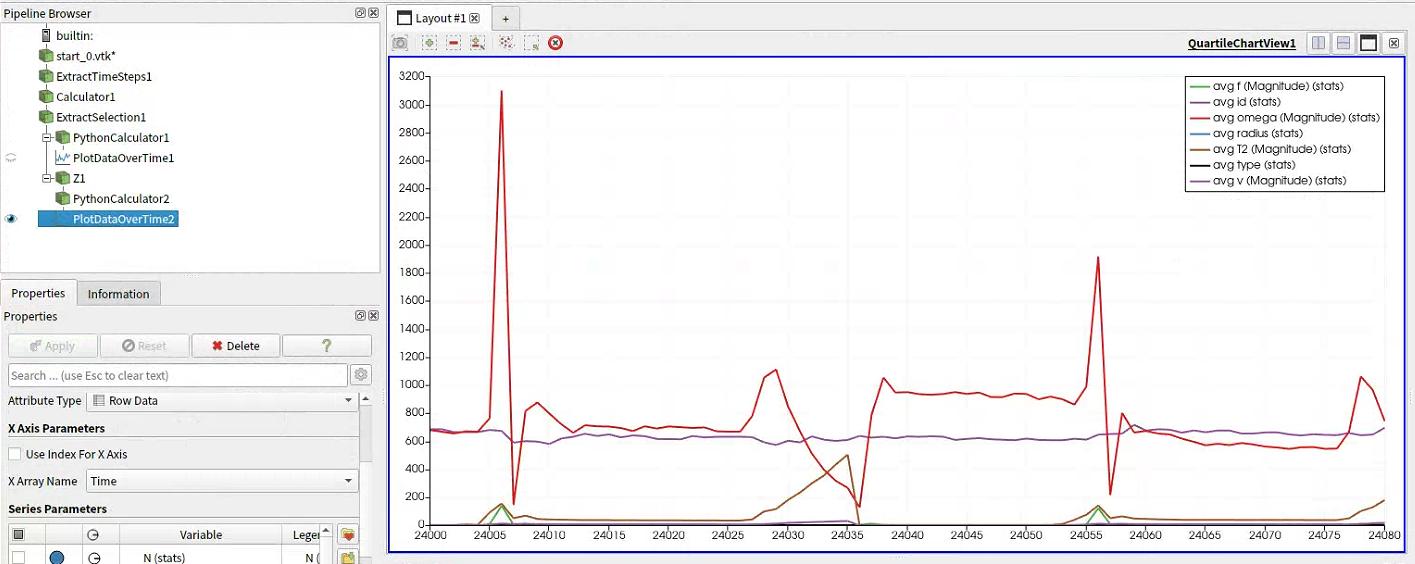Open the Attribute Type dropdown
The height and width of the screenshot is (564, 1415).
[223, 400]
